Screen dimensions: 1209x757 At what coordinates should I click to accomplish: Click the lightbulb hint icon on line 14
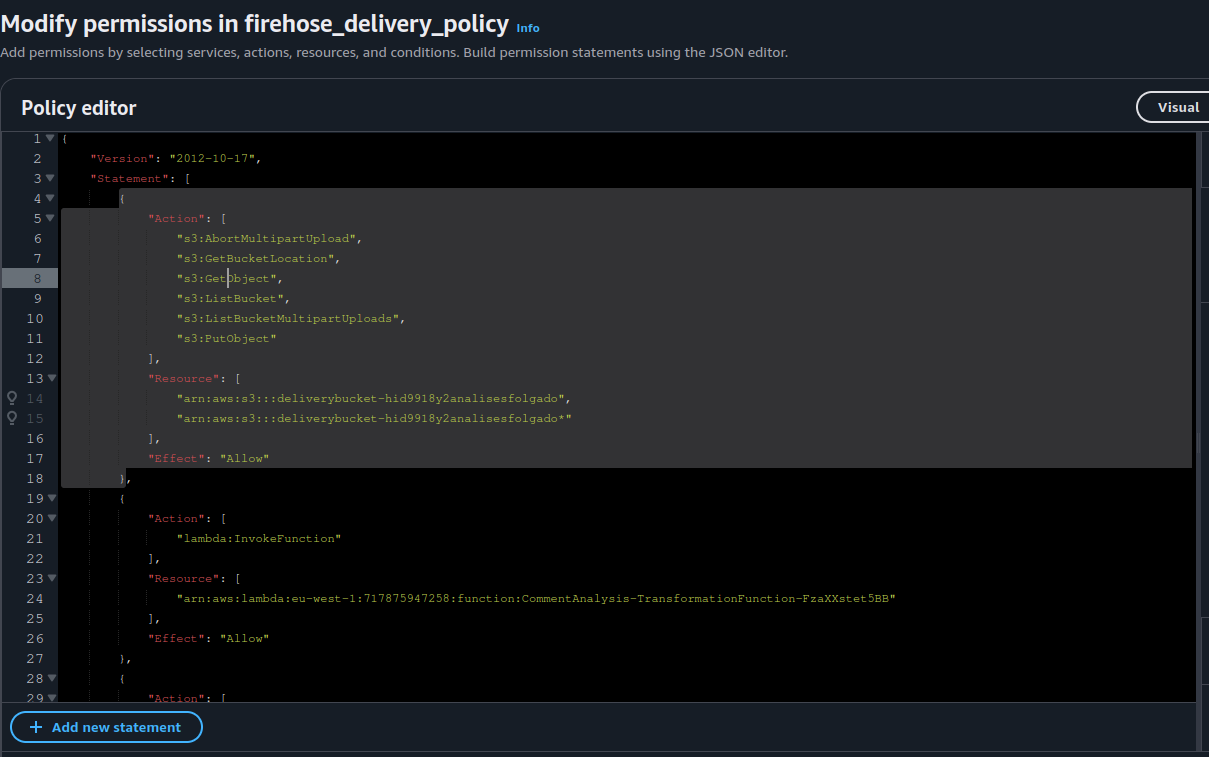pos(13,398)
